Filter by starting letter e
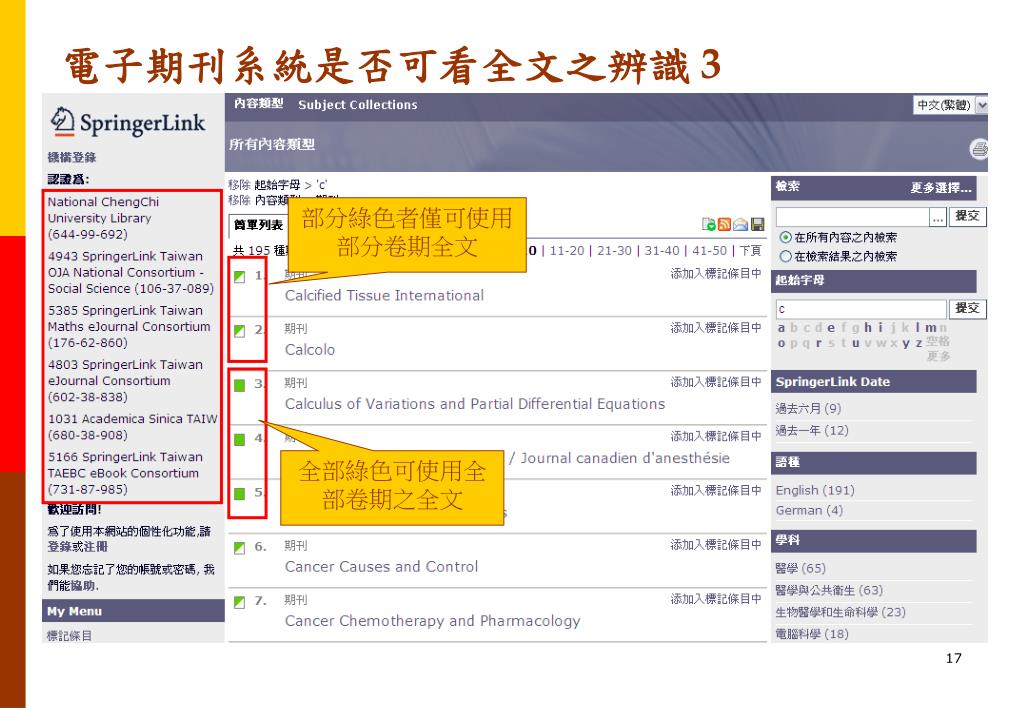 pos(831,328)
